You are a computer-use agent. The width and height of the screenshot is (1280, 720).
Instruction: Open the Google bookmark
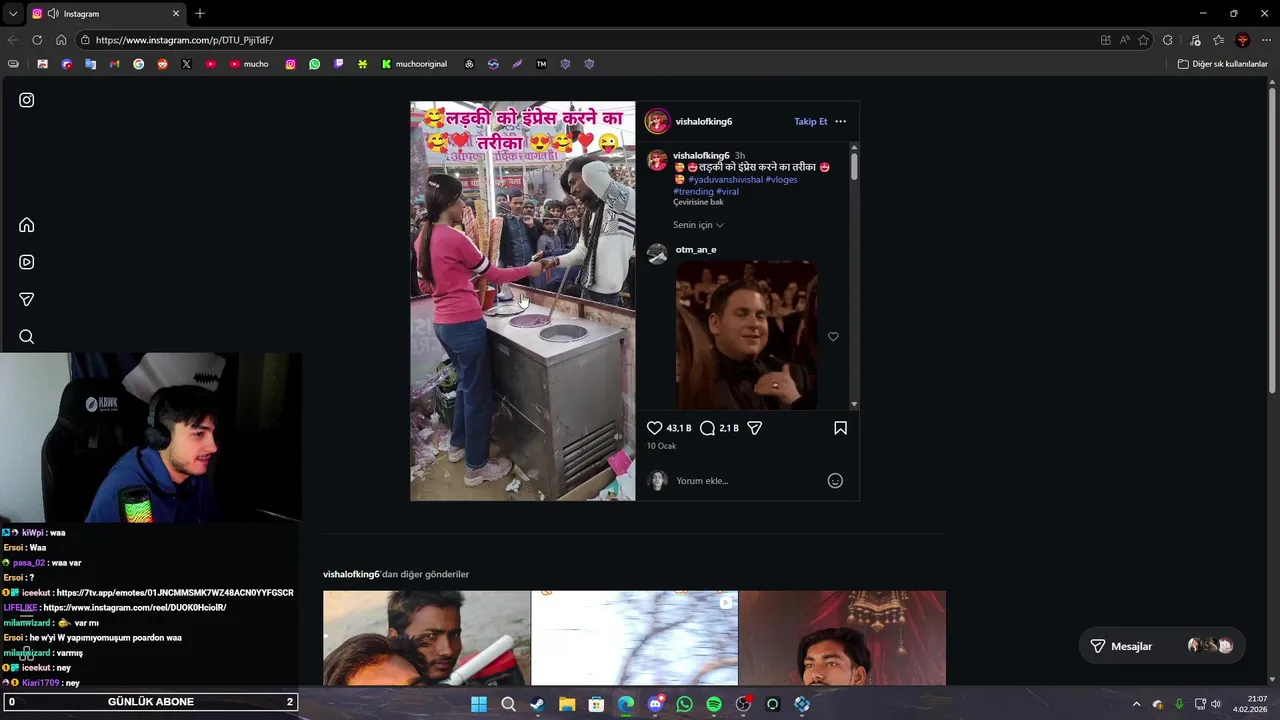tap(138, 64)
